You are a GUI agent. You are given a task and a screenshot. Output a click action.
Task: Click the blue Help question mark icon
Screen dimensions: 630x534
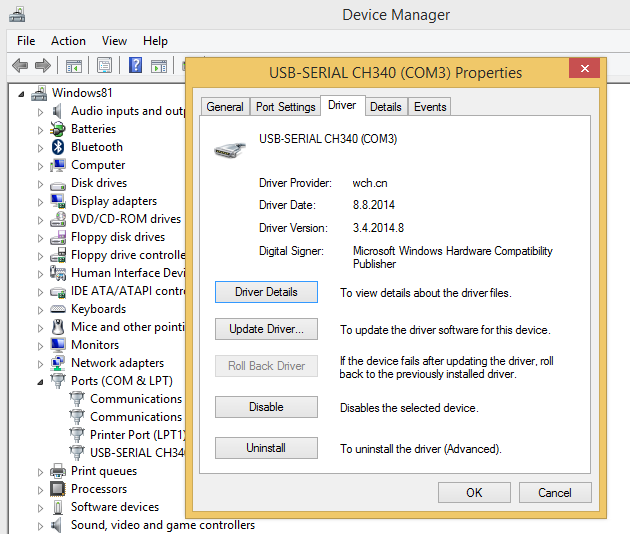pyautogui.click(x=135, y=65)
